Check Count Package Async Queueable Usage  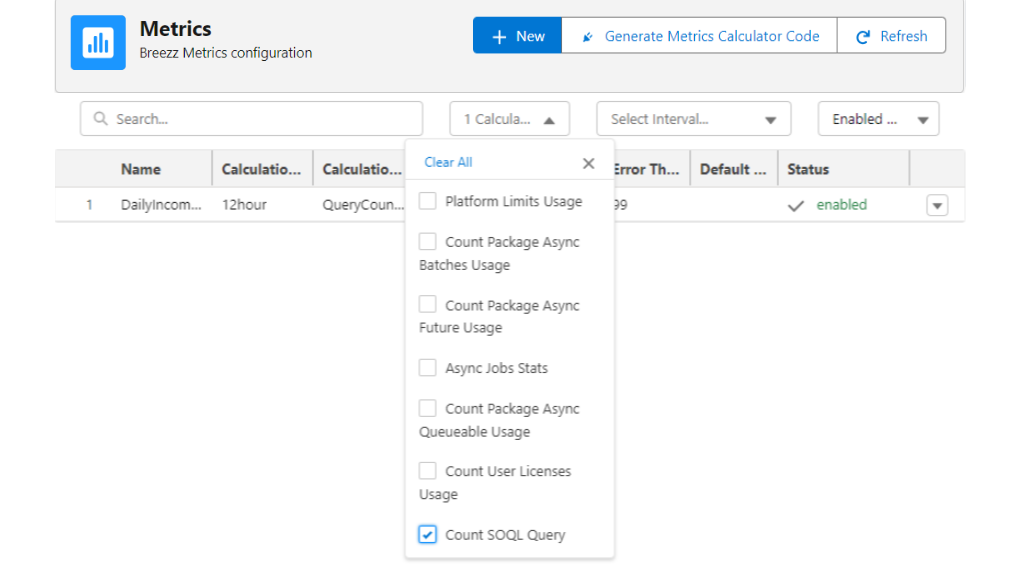click(428, 408)
